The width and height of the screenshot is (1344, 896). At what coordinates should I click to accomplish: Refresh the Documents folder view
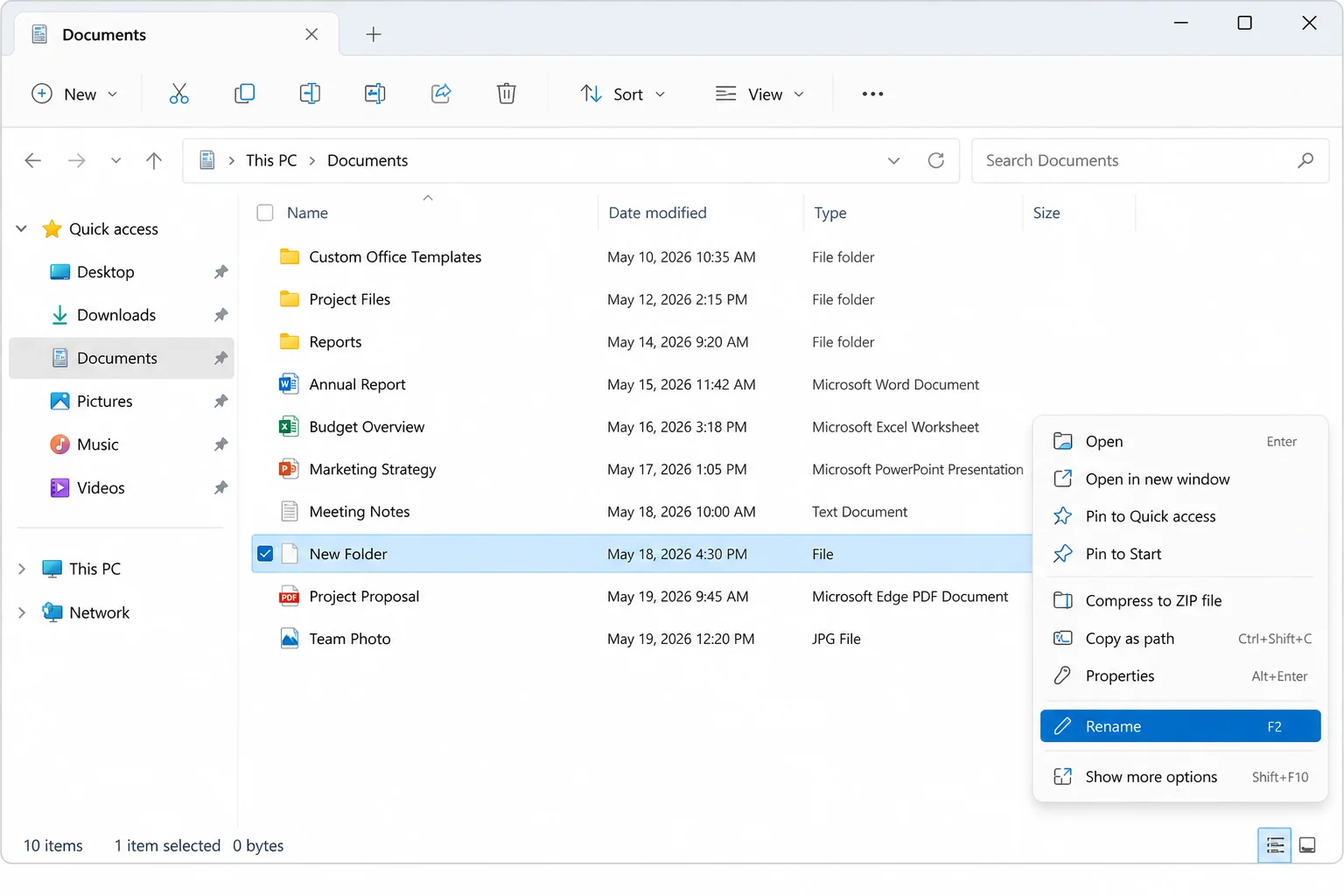click(936, 160)
